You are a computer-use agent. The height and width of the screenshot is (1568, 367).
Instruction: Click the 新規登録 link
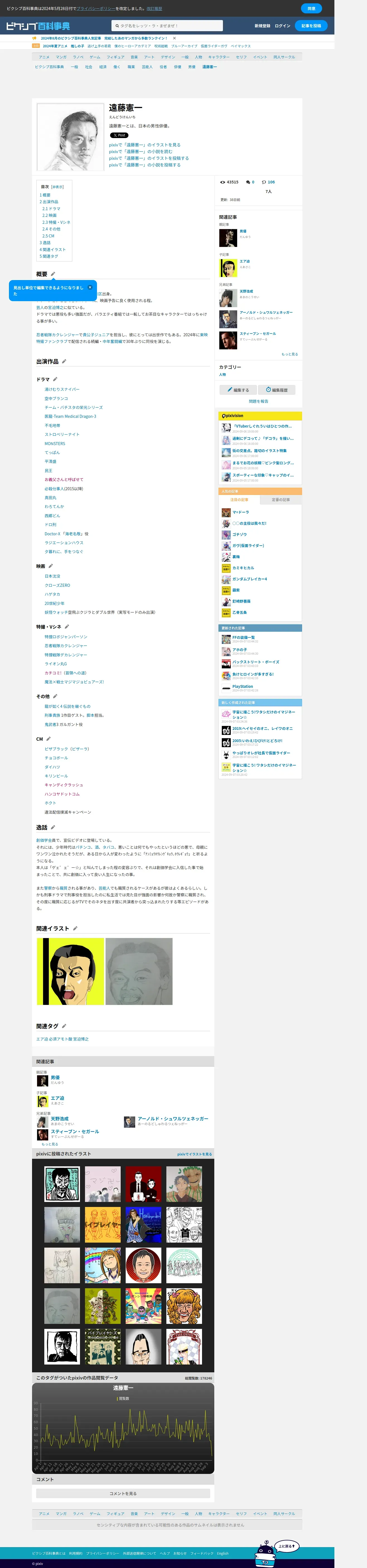[262, 26]
